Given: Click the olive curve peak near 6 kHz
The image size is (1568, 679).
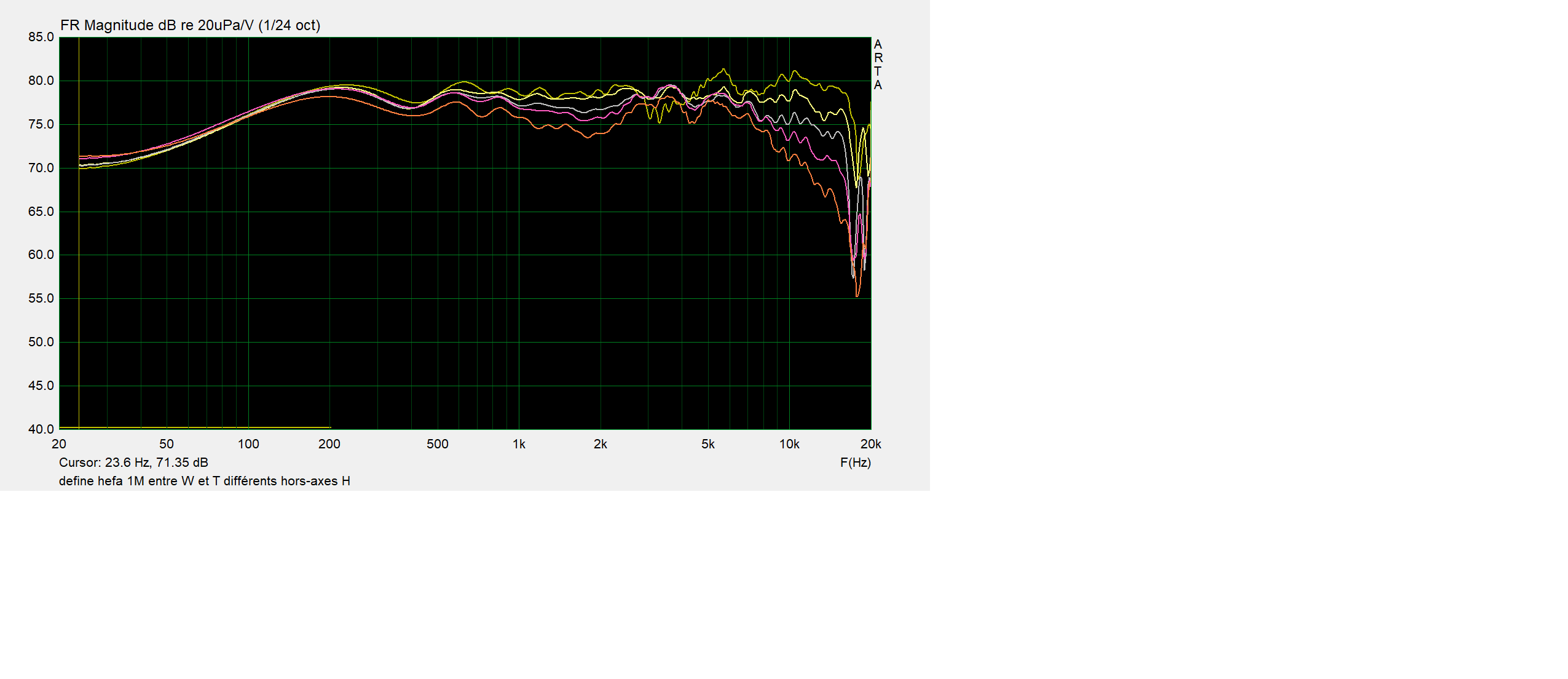Looking at the screenshot, I should [723, 69].
